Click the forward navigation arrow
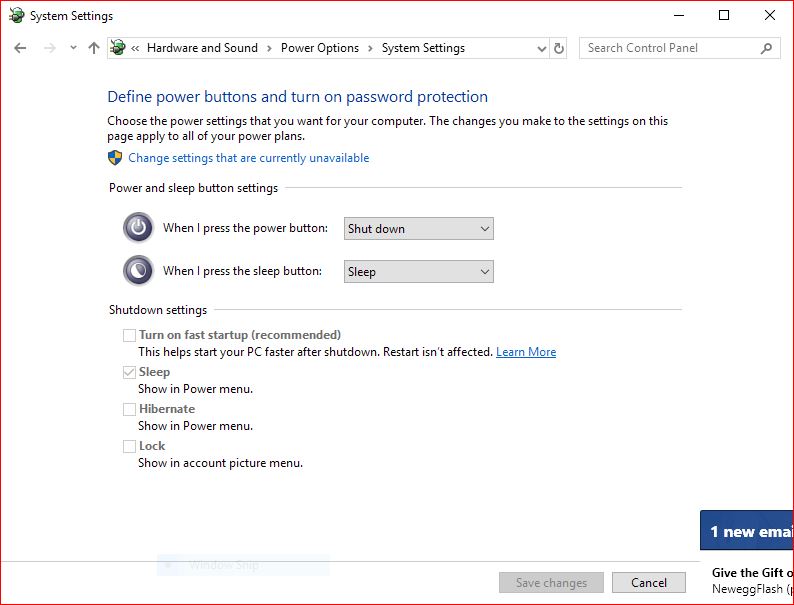This screenshot has width=794, height=605. [x=50, y=48]
